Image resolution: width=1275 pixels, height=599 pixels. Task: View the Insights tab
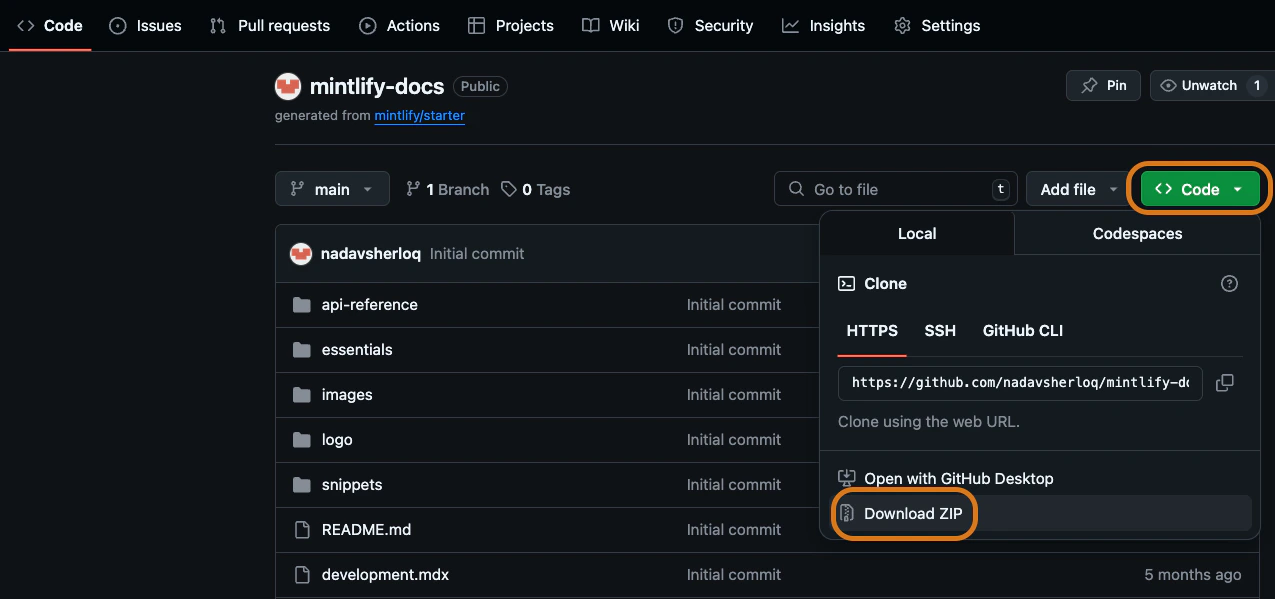click(x=824, y=26)
